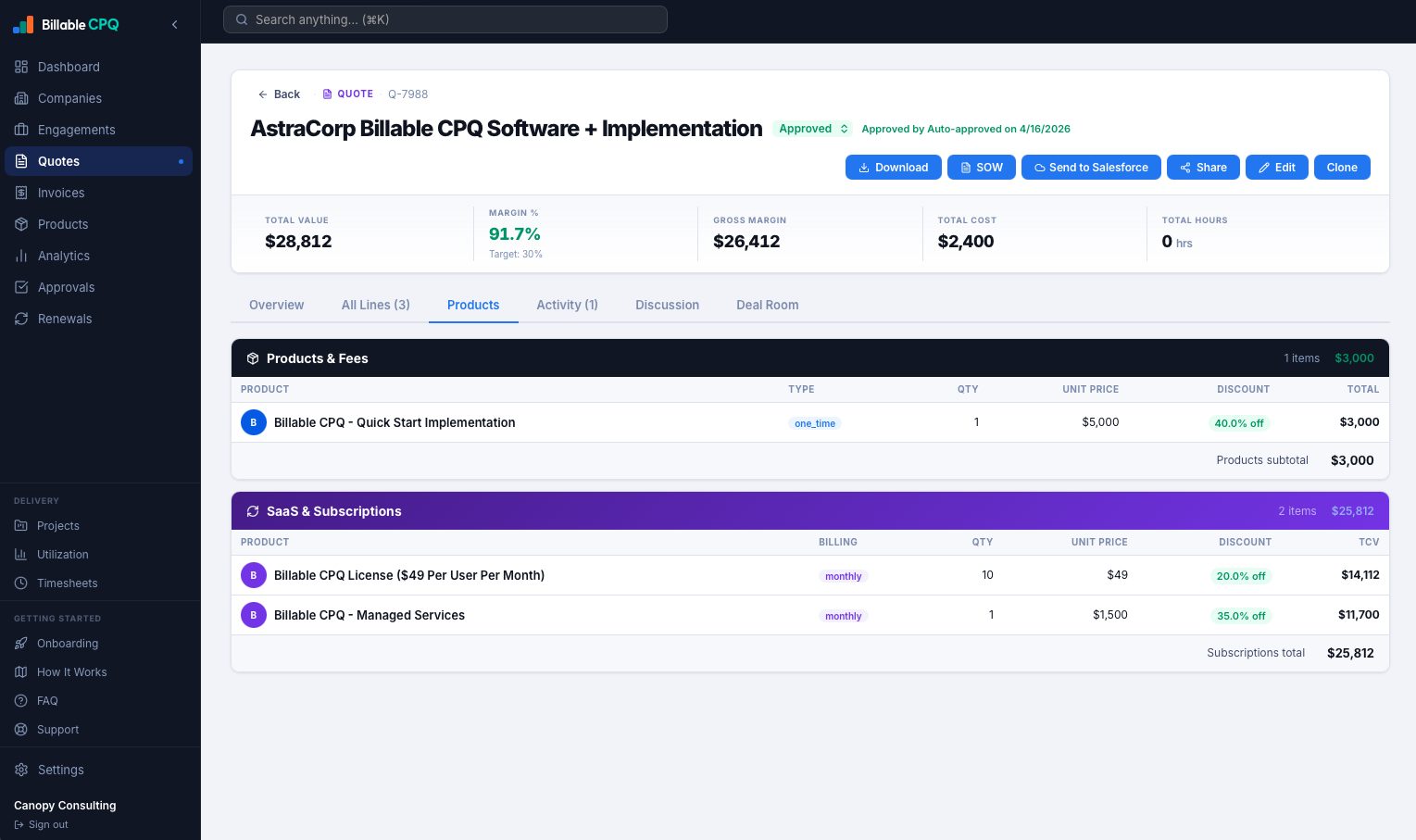The height and width of the screenshot is (840, 1416).
Task: Open Companies in the sidebar
Action: pyautogui.click(x=98, y=98)
